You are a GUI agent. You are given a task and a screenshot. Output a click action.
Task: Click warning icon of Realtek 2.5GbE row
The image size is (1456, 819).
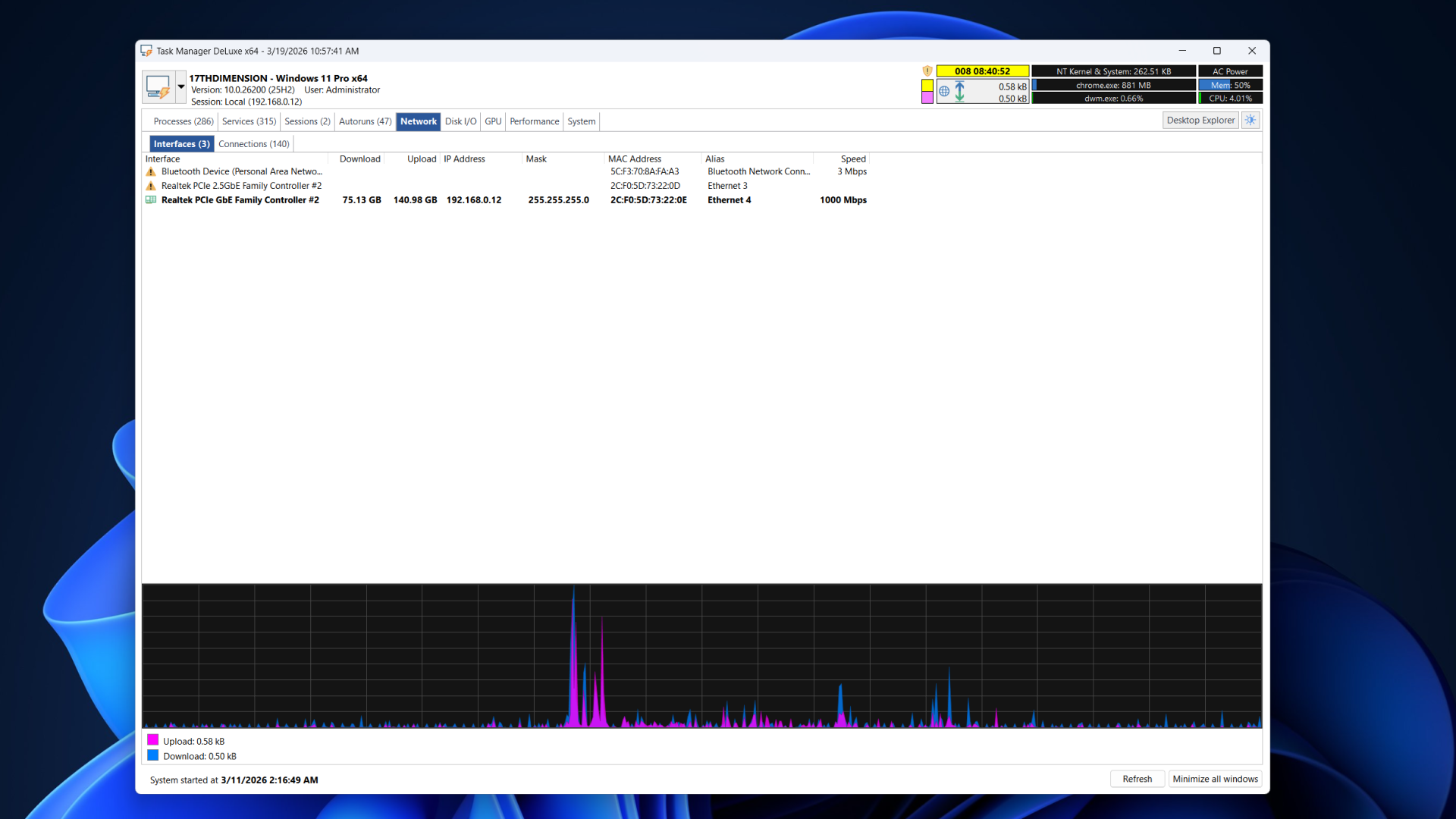151,186
